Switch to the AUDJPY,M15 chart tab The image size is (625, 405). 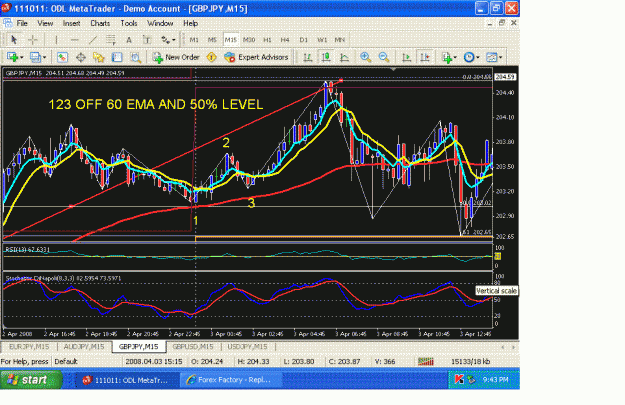click(x=84, y=347)
